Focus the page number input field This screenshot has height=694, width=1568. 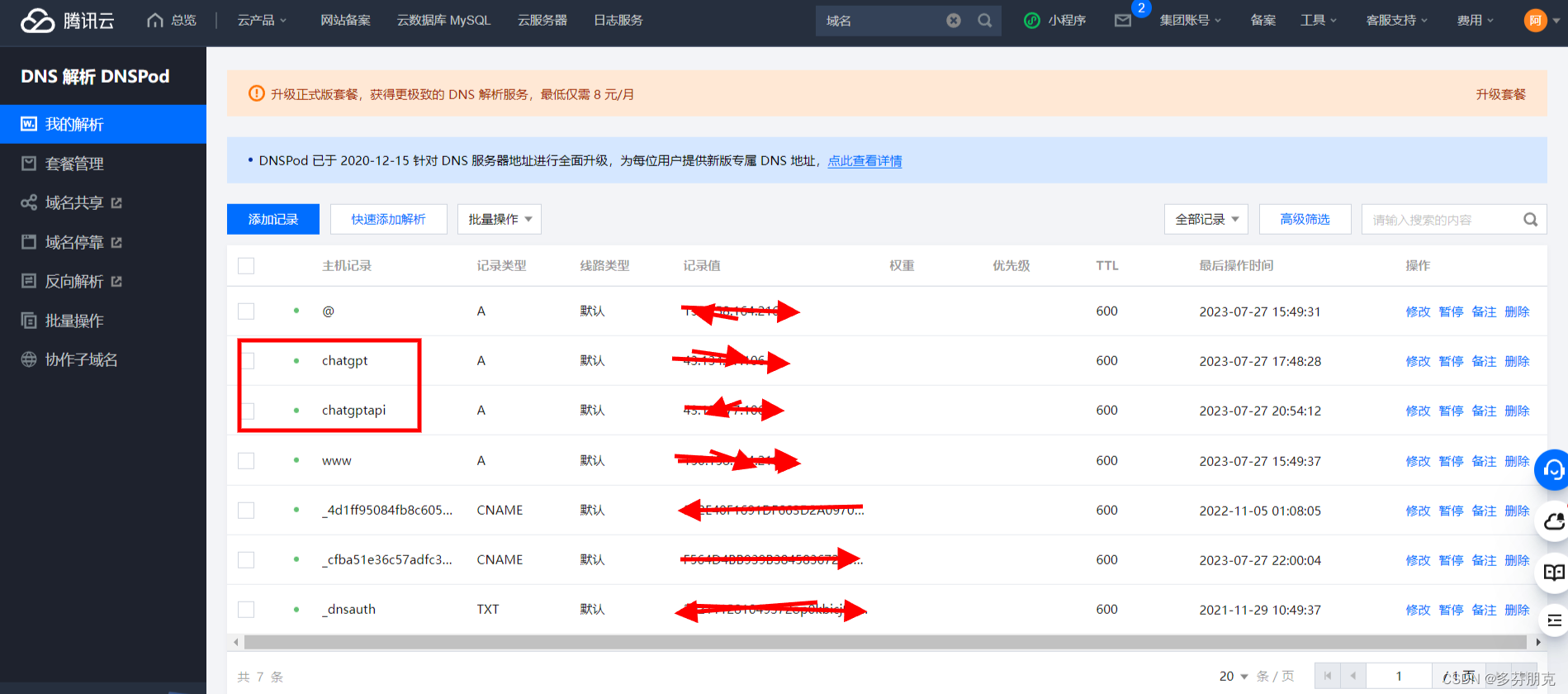[1399, 676]
